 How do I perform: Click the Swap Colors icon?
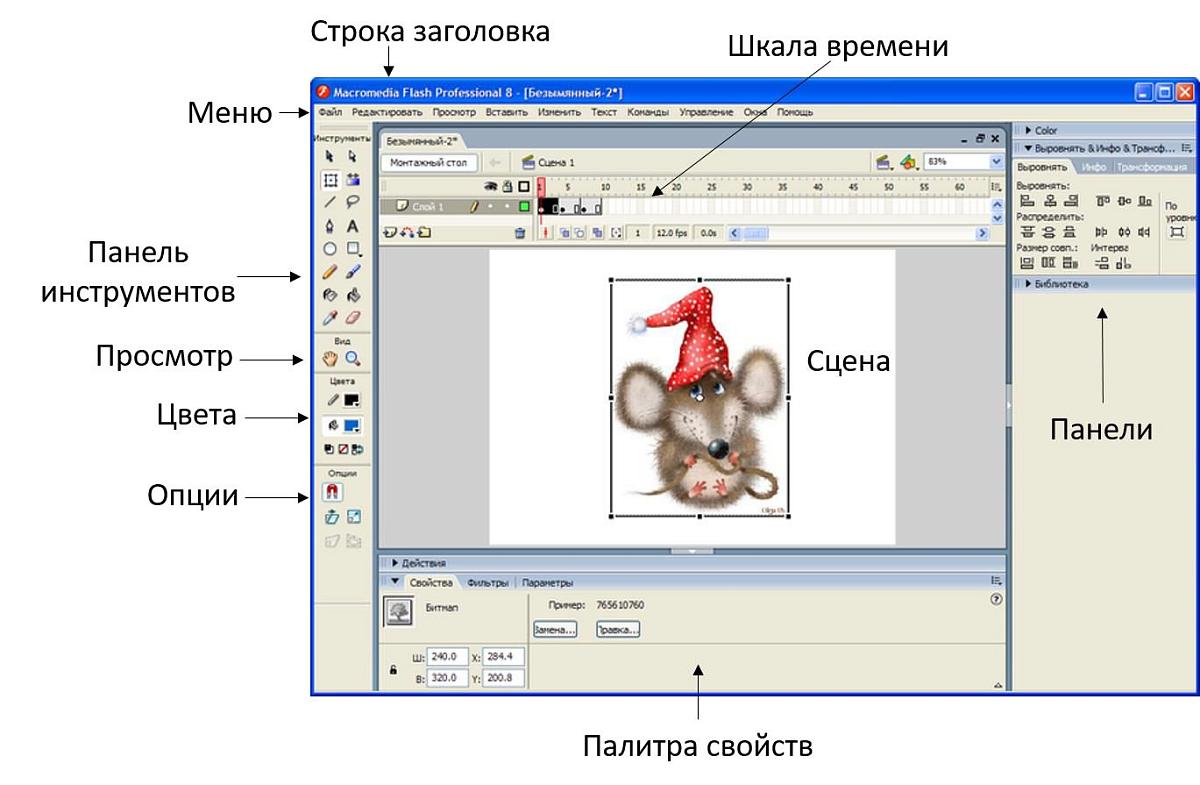pyautogui.click(x=355, y=450)
